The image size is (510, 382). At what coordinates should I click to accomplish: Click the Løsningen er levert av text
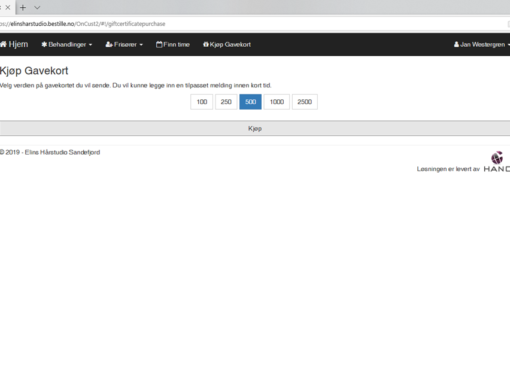click(448, 169)
